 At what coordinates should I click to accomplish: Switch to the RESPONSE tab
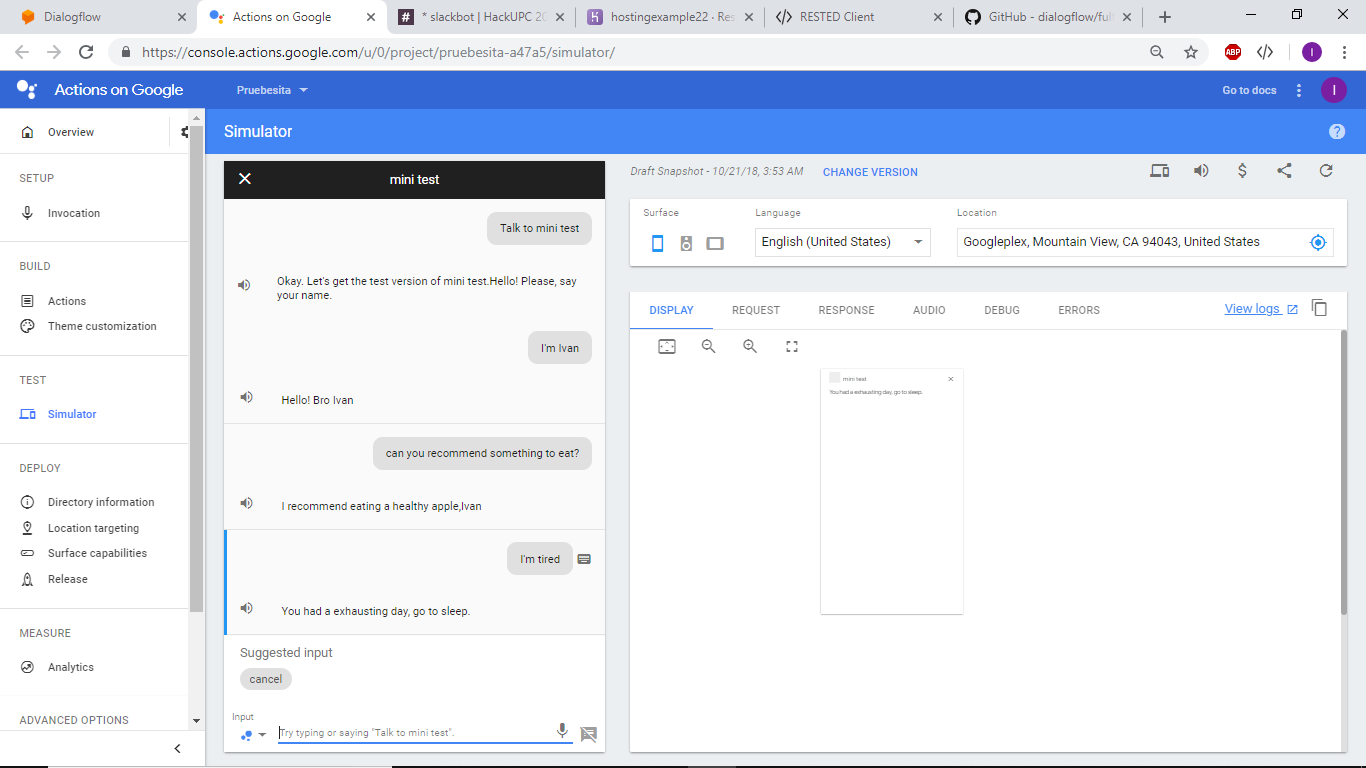[846, 310]
